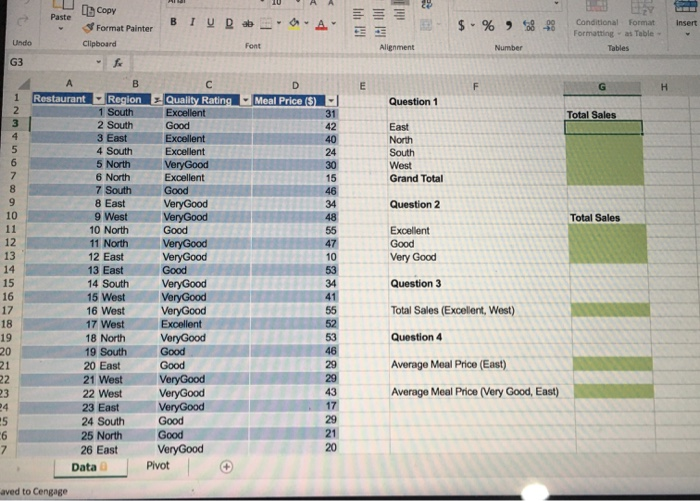Open the Borders dropdown arrow
The image size is (700, 501).
[x=279, y=23]
